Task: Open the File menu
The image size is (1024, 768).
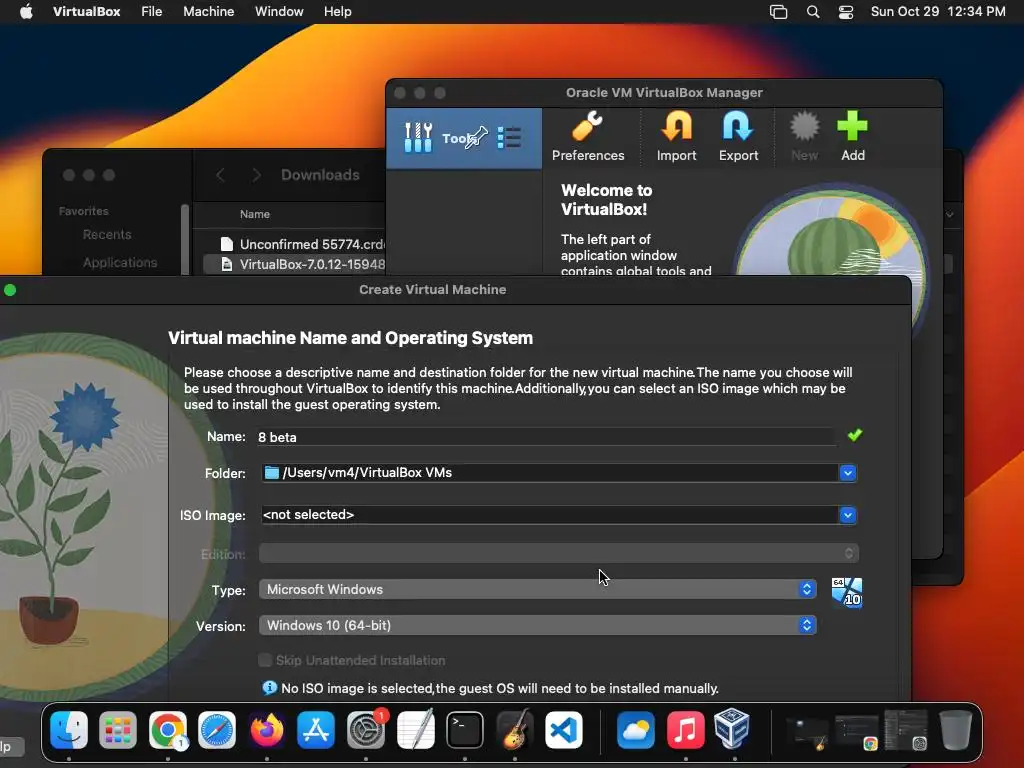Action: pos(152,12)
